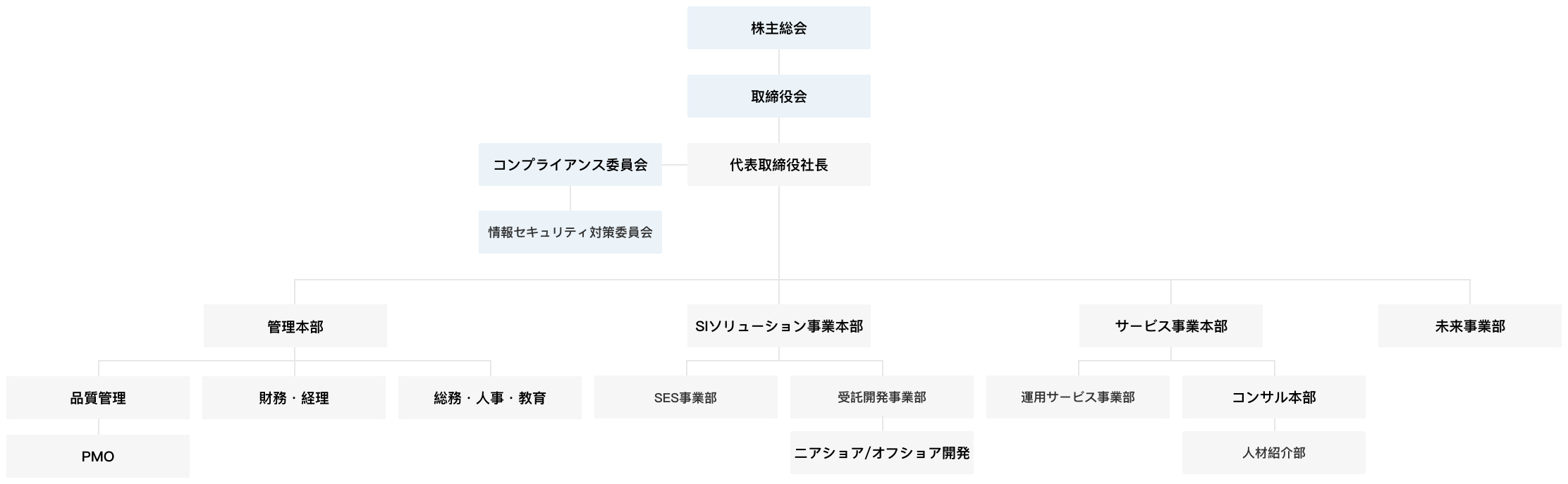Select the 運用サービス事業部 box
The height and width of the screenshot is (484, 1568).
pos(1078,397)
